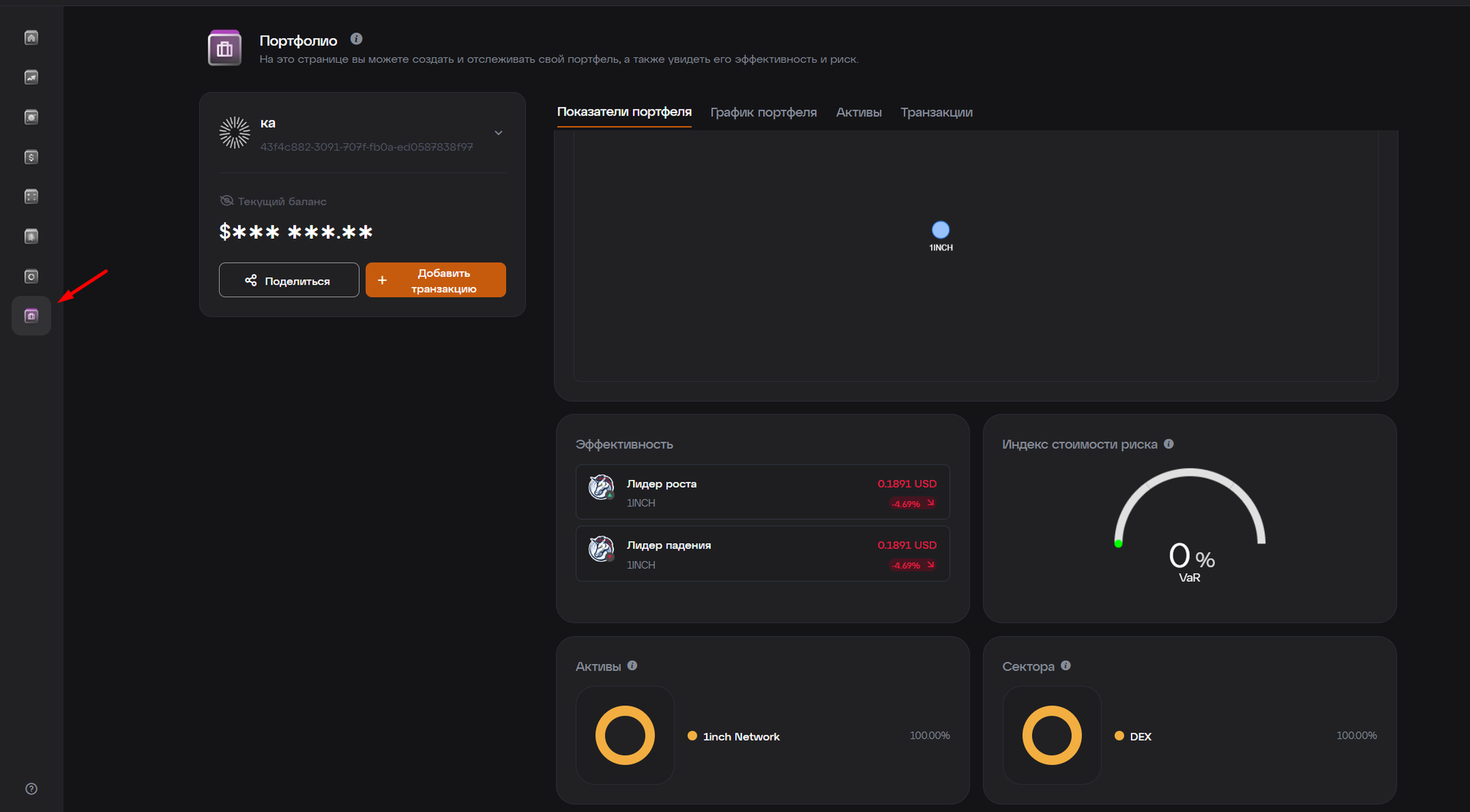This screenshot has height=812, width=1470.
Task: Click the hidden balance $*** ***.** value
Action: pyautogui.click(x=296, y=232)
